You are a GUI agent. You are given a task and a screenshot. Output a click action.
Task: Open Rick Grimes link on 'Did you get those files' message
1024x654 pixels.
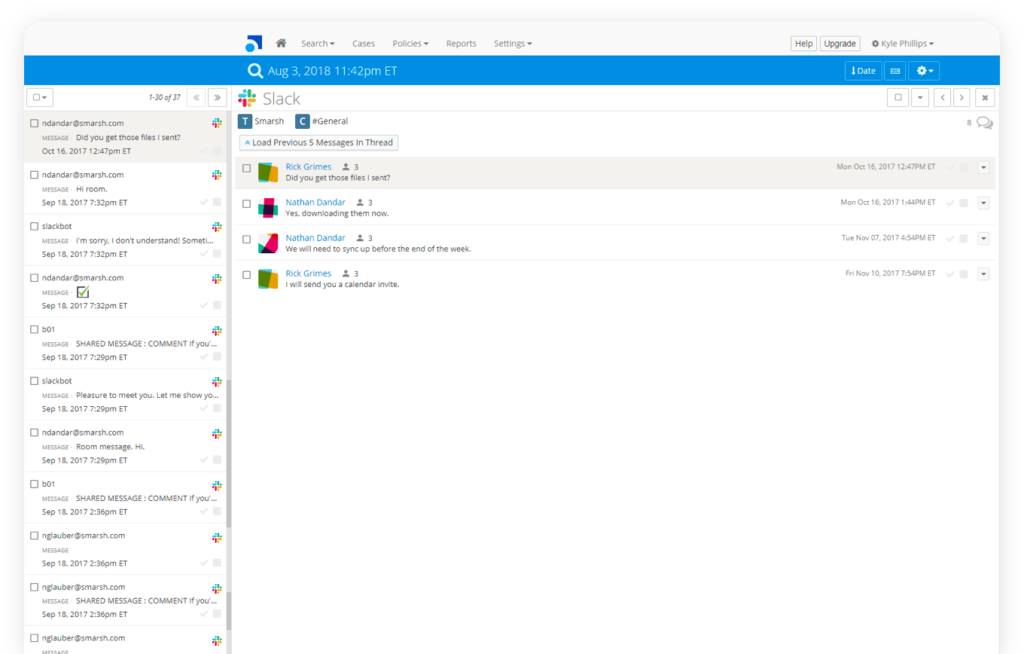[308, 167]
